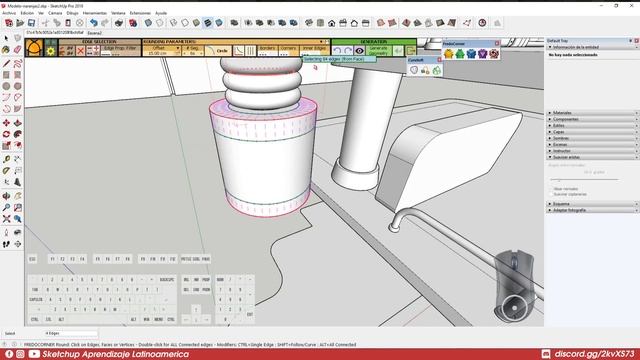This screenshot has height=360, width=640.
Task: Expand the Componentes panel
Action: 593,119
